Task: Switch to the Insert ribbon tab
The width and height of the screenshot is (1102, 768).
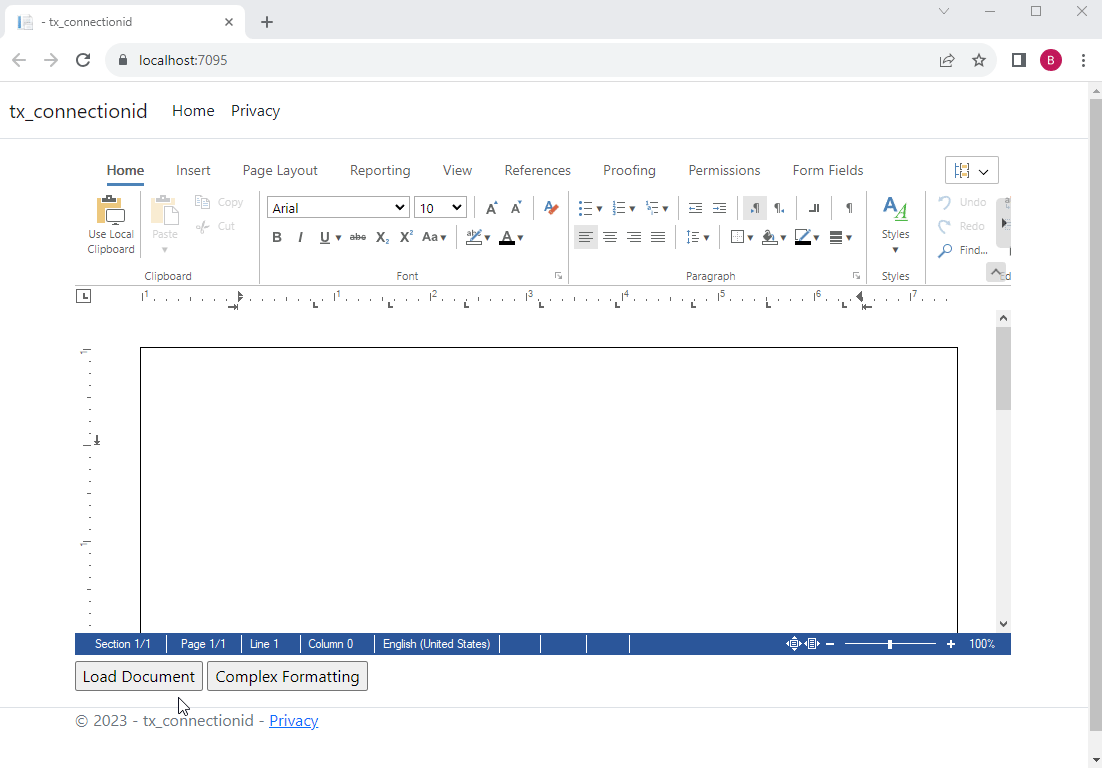Action: pyautogui.click(x=193, y=170)
